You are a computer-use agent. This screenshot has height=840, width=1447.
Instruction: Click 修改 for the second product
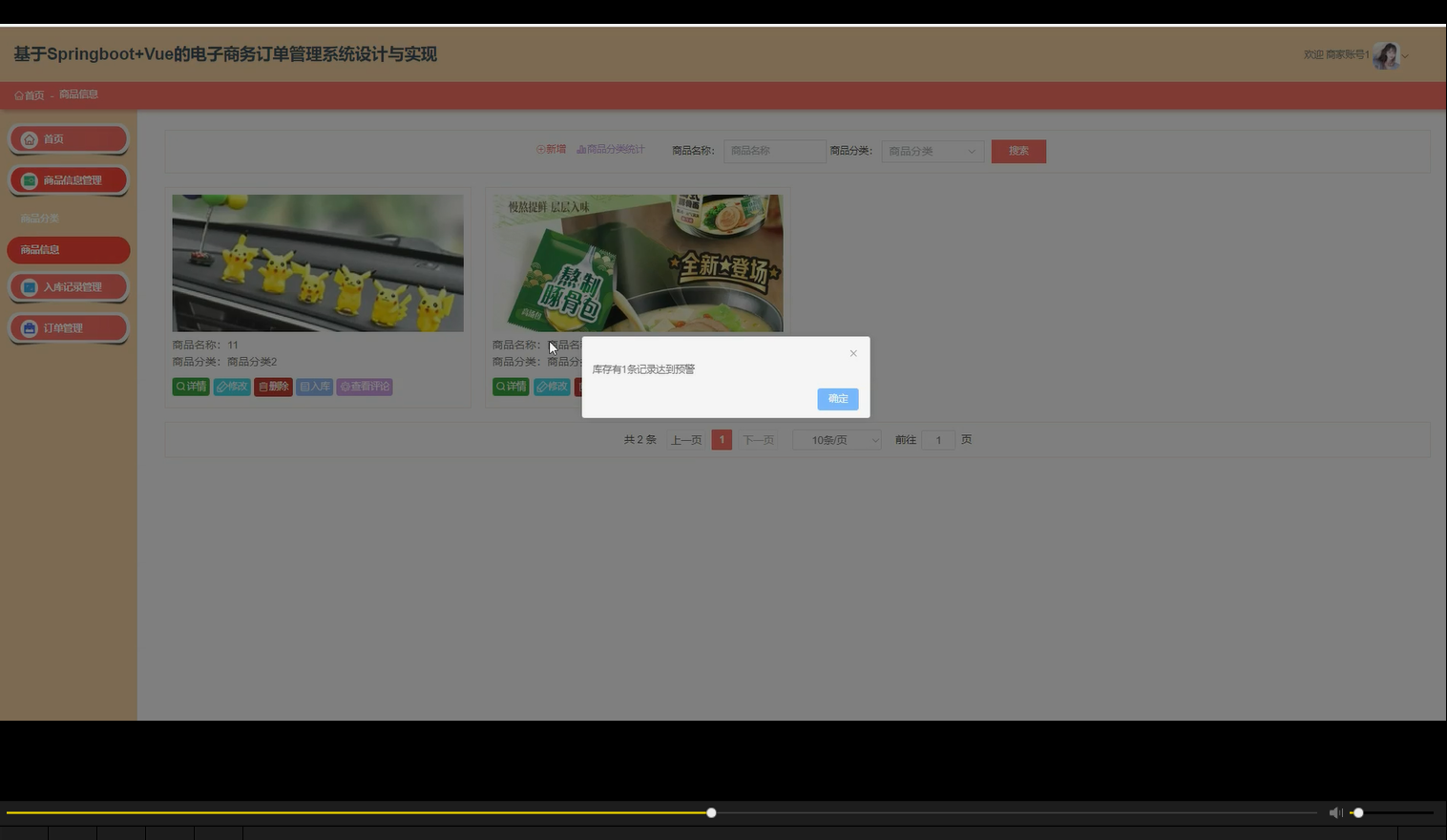552,387
